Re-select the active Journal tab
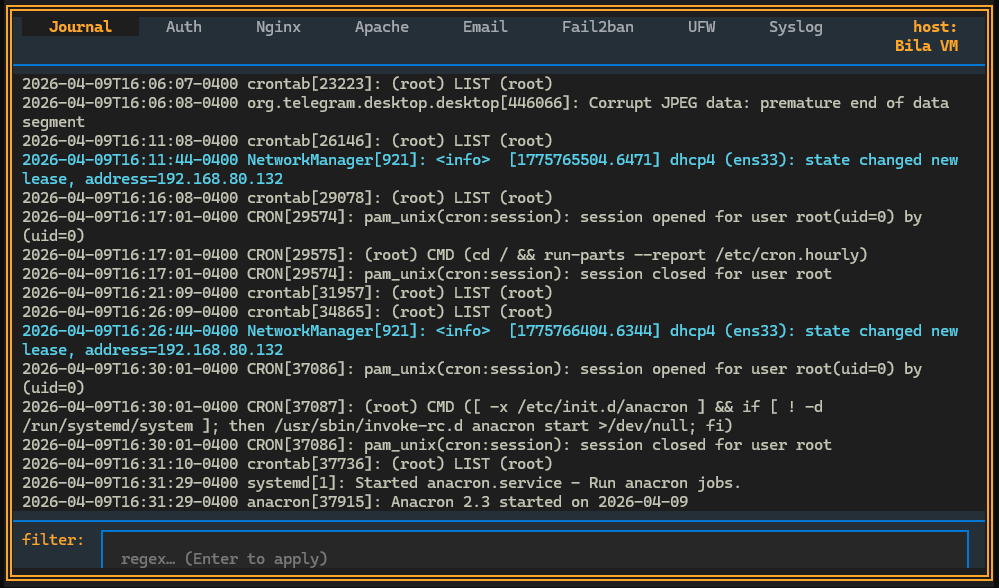The width and height of the screenshot is (999, 588). 80,27
